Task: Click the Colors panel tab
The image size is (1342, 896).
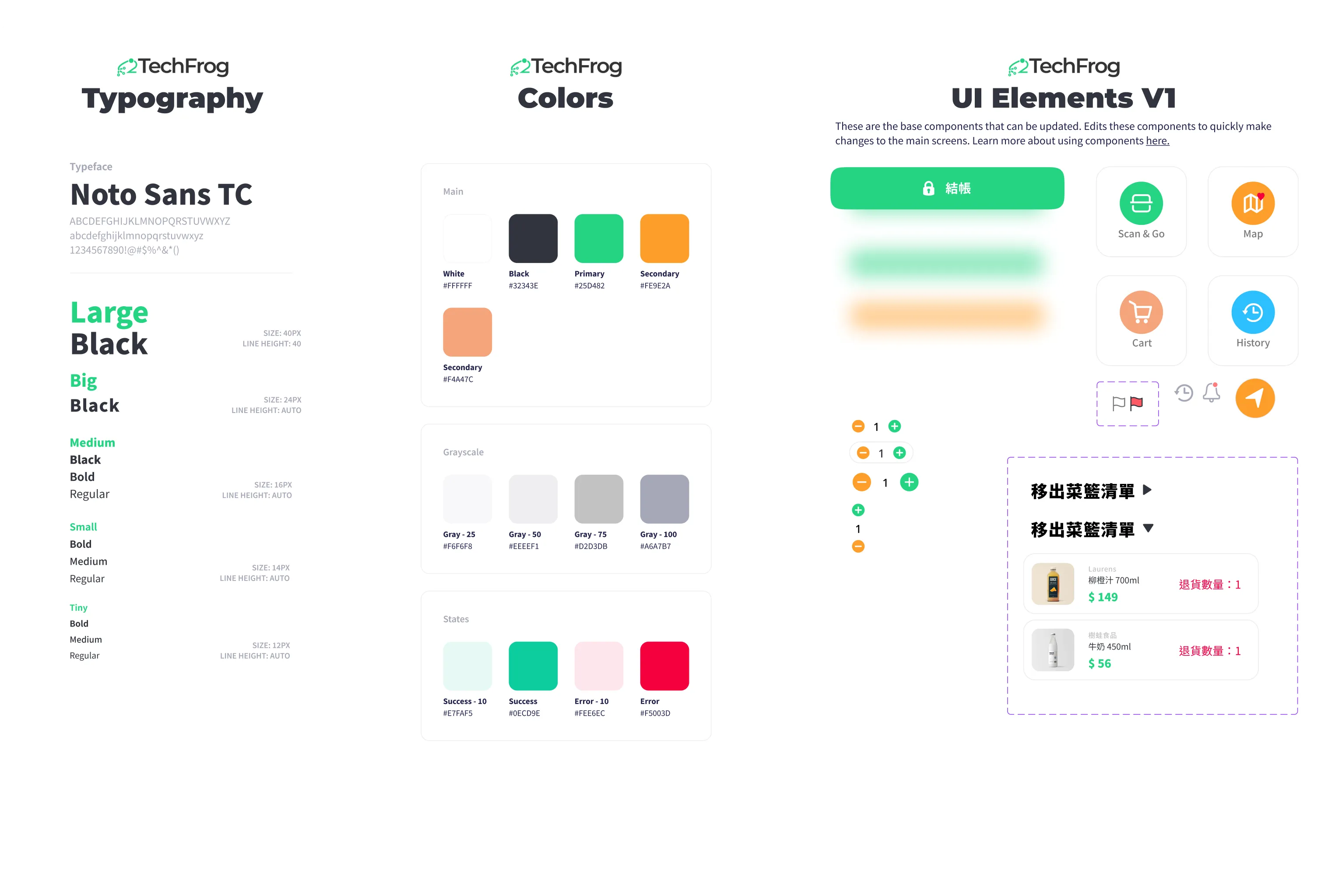Action: point(565,97)
